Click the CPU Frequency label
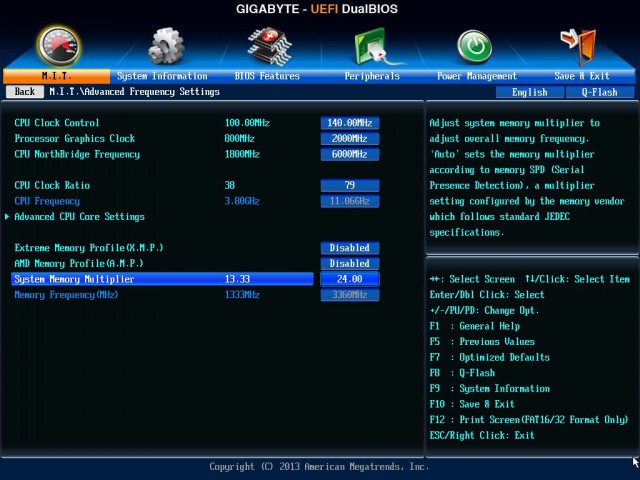 point(47,201)
